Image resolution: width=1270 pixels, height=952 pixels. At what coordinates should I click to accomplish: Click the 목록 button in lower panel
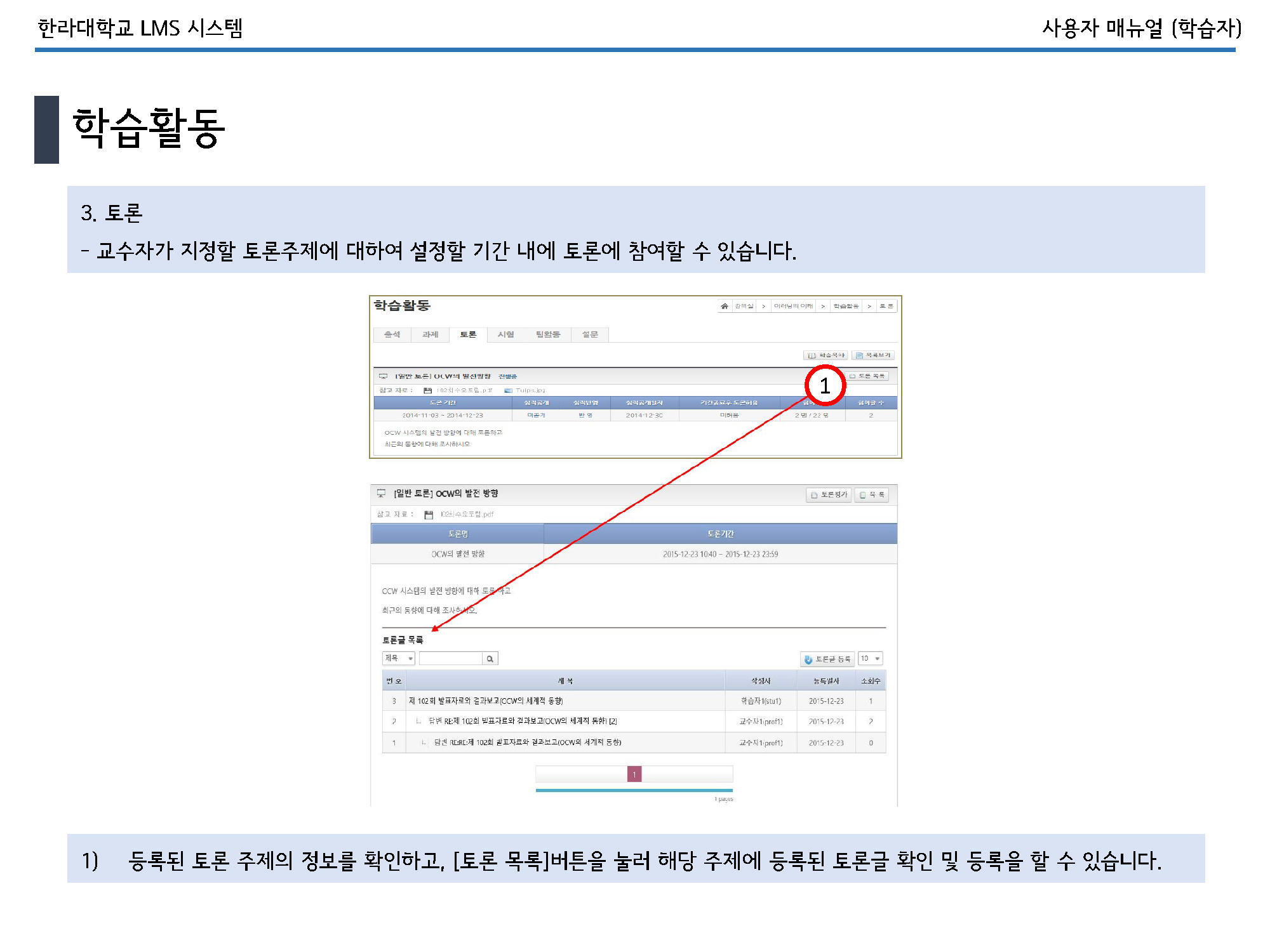[x=872, y=494]
